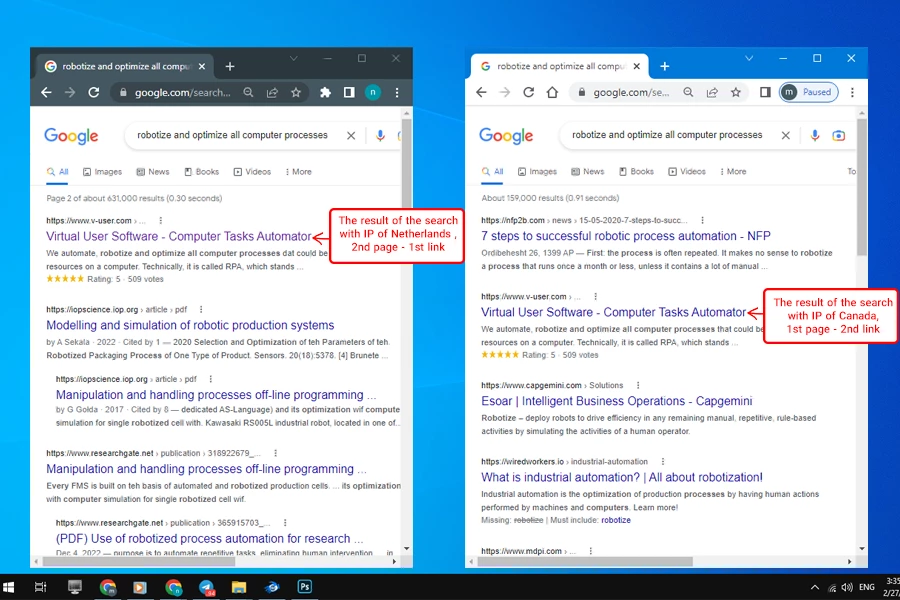Viewport: 900px width, 600px height.
Task: Click address bar in right Chrome window
Action: point(631,92)
